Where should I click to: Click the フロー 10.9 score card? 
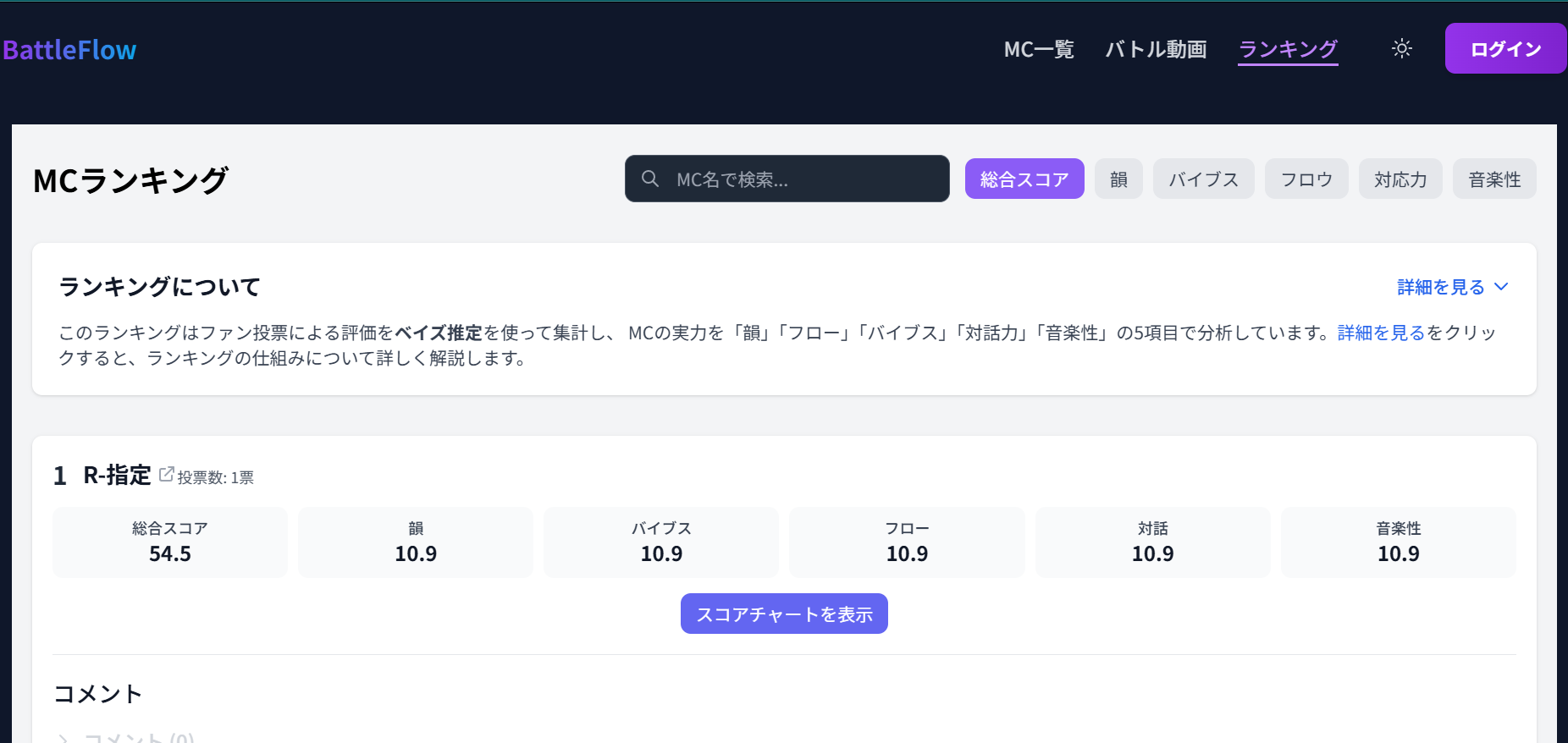coord(907,542)
